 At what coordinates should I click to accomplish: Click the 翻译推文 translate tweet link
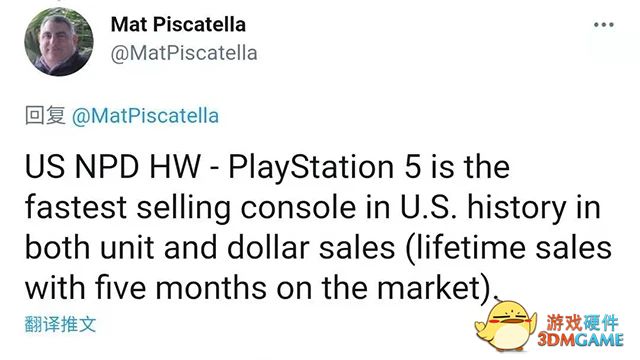60,324
